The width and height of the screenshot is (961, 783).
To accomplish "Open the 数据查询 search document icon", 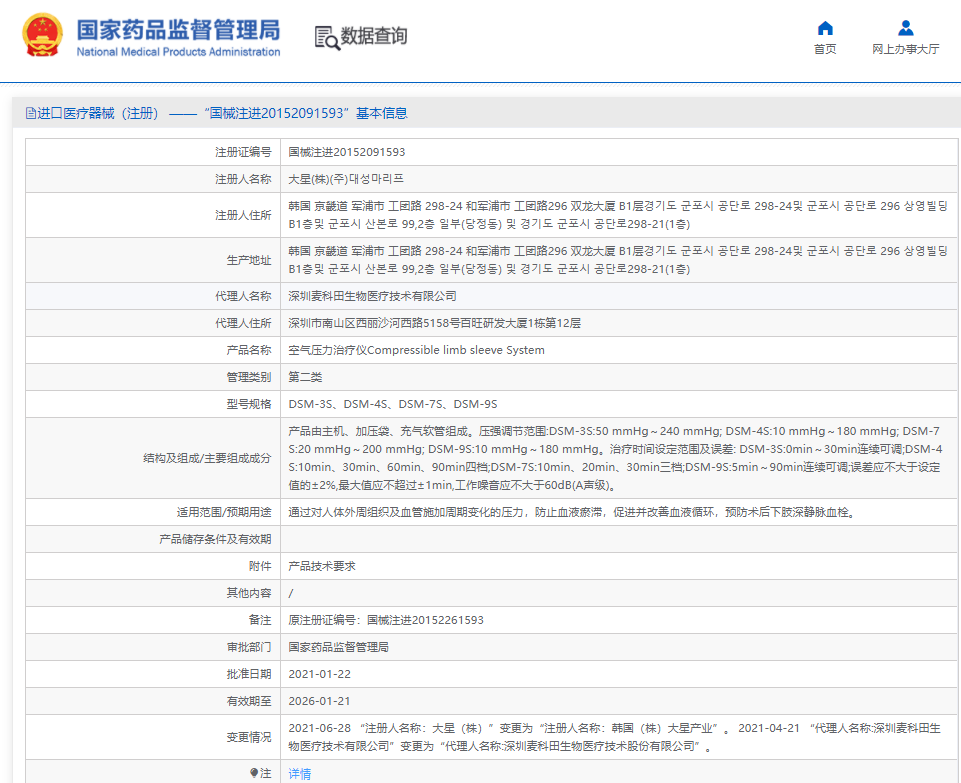I will click(327, 38).
